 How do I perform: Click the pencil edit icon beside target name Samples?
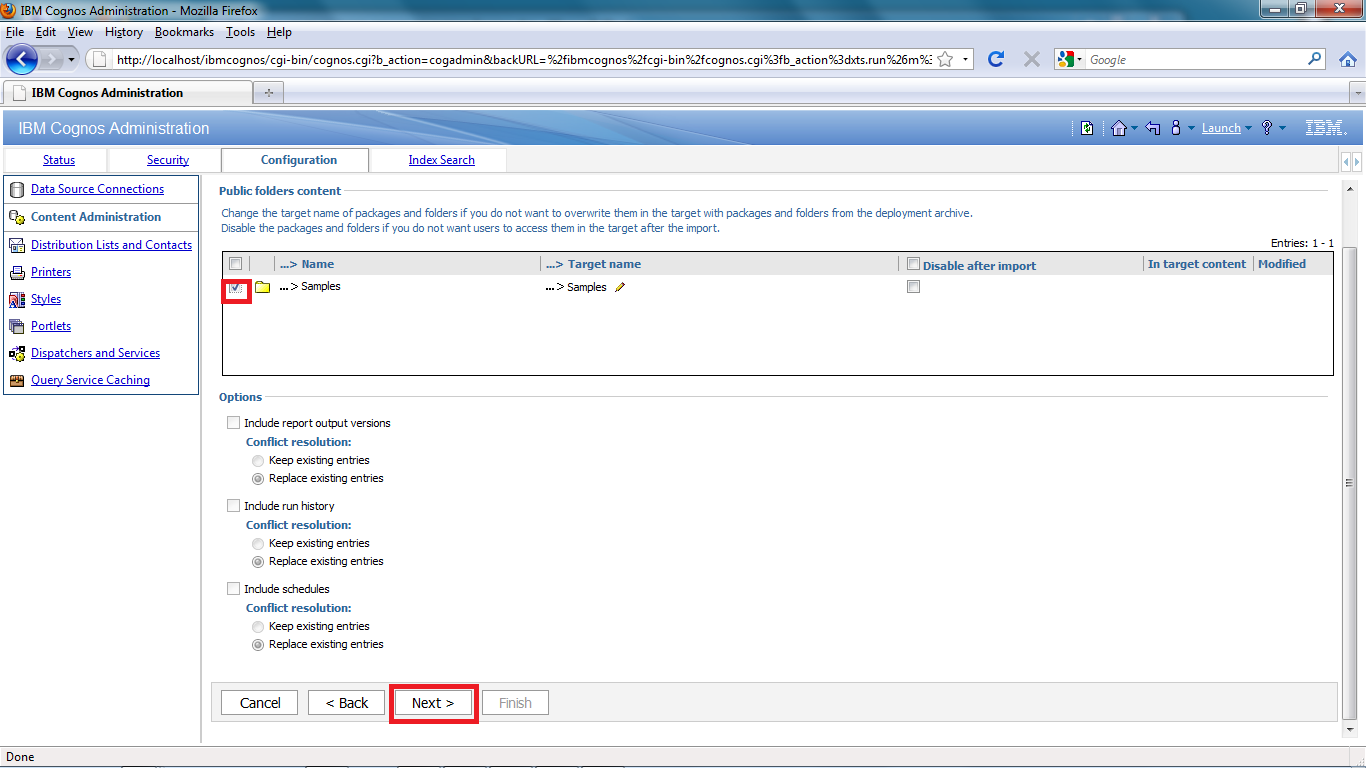click(620, 287)
